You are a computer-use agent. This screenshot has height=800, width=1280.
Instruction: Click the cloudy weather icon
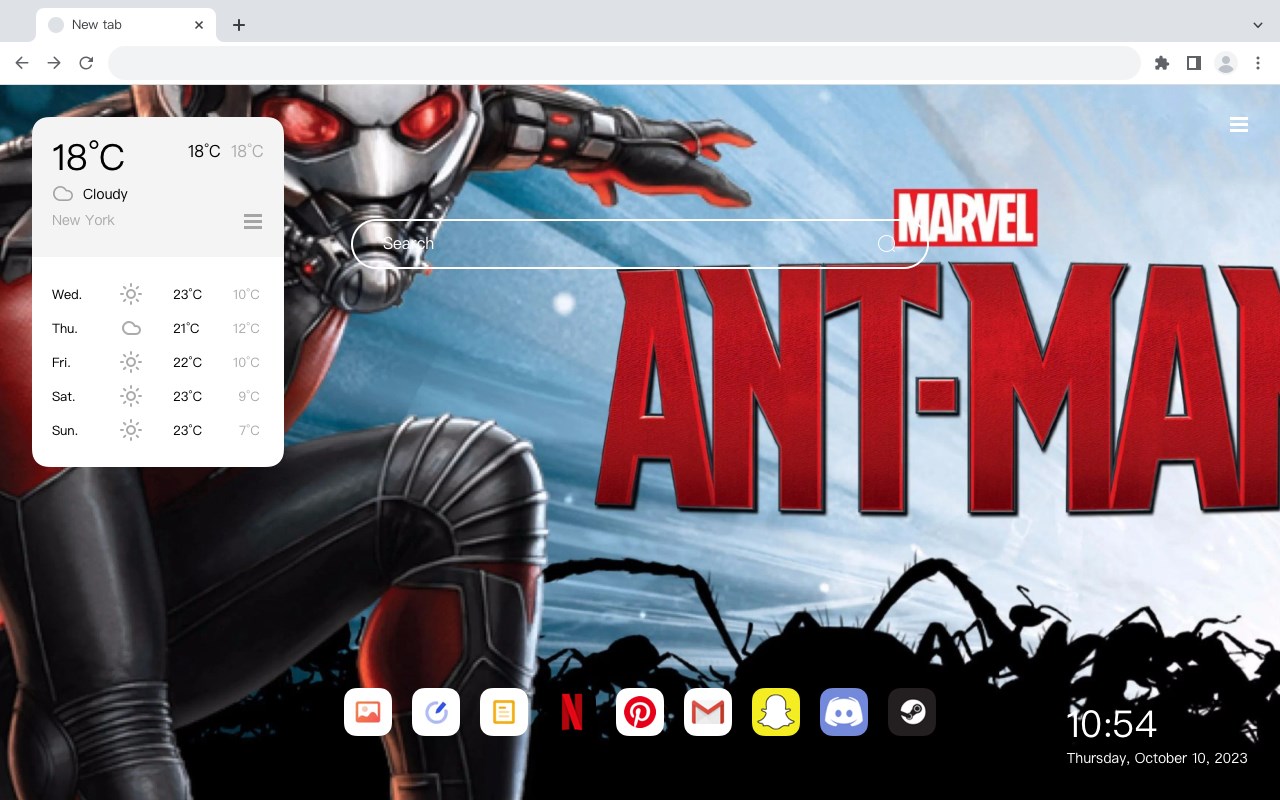coord(63,194)
